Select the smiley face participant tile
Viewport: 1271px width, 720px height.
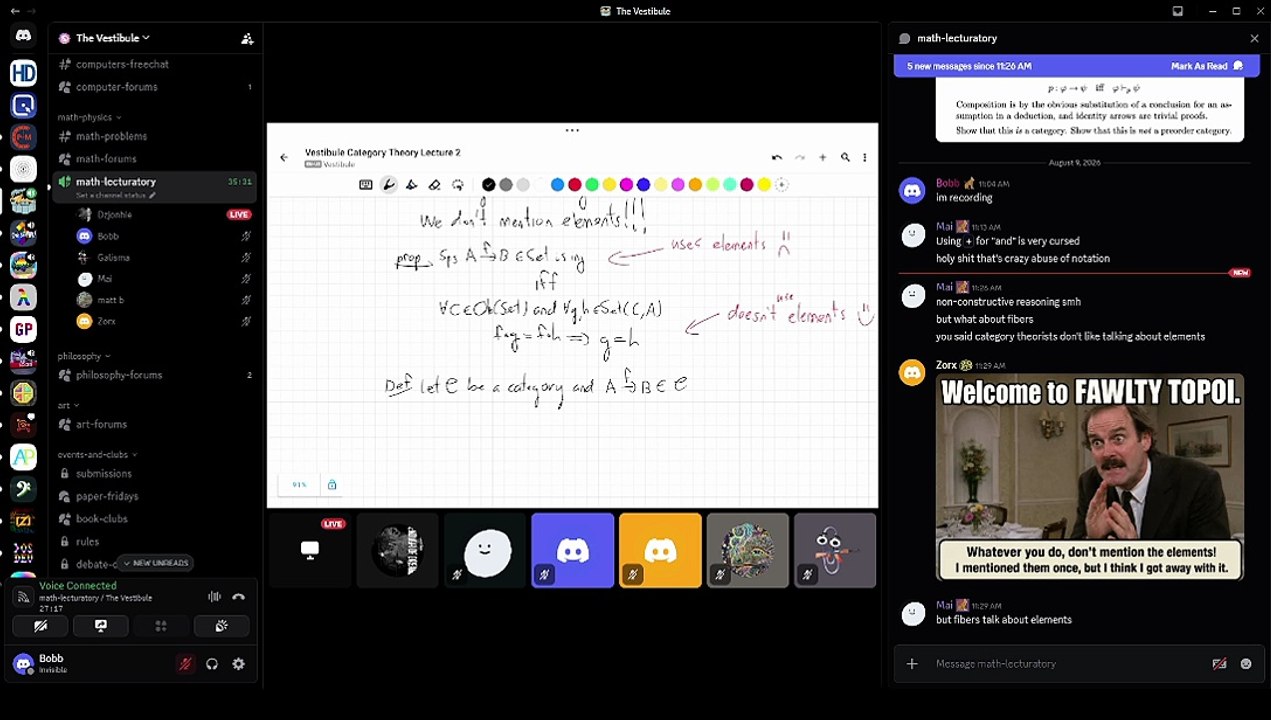485,550
